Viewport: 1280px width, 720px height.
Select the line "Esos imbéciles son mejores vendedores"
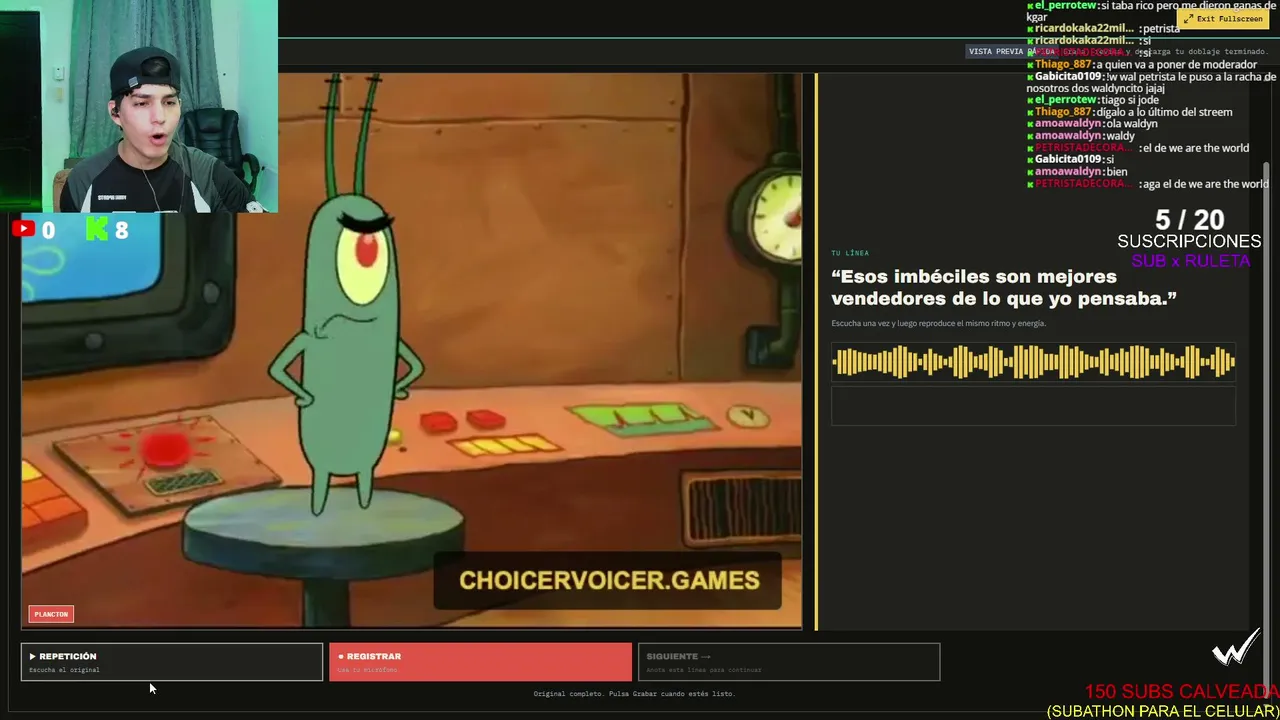1003,287
